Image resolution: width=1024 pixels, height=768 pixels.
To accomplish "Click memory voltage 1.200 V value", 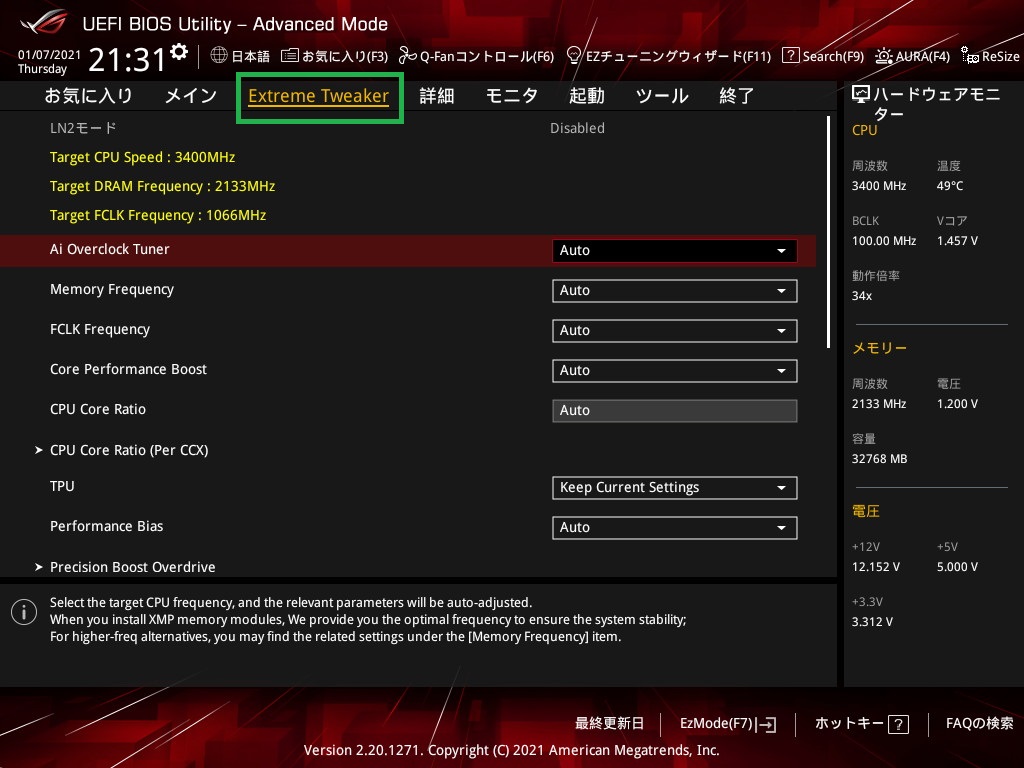I will click(957, 404).
